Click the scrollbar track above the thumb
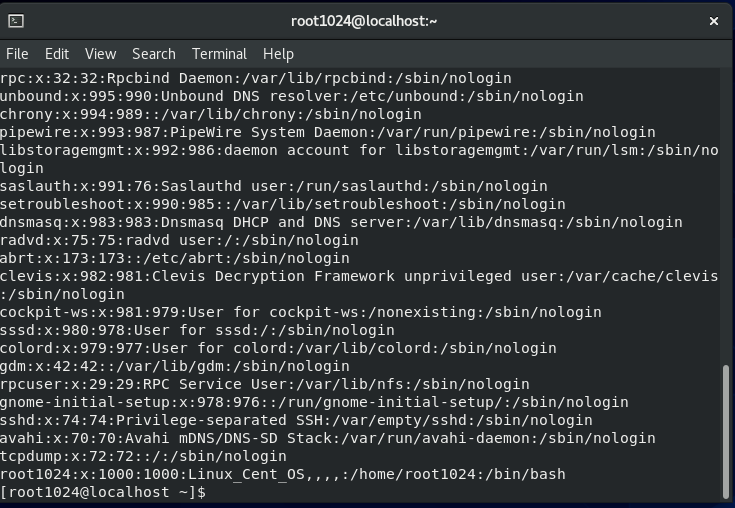 point(726,216)
